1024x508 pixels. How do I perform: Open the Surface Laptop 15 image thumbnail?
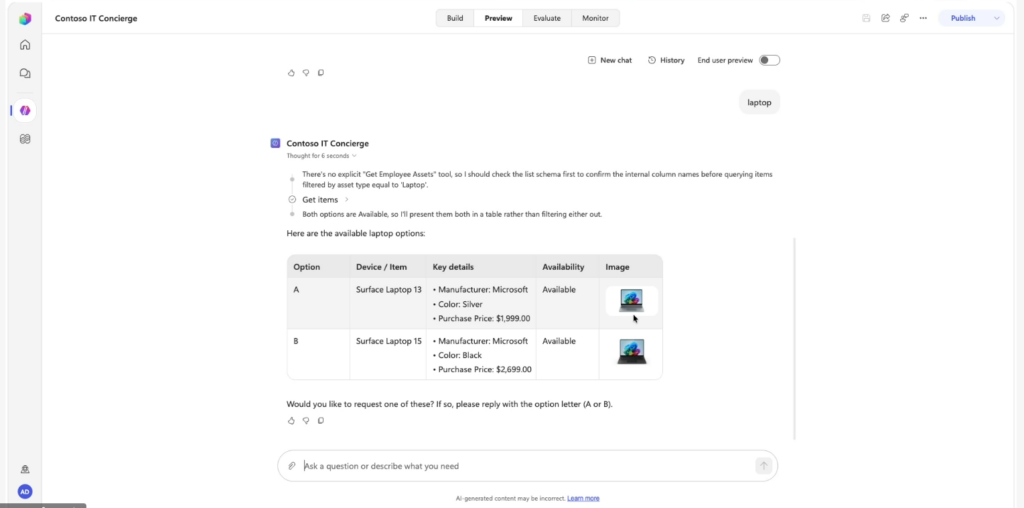click(632, 351)
